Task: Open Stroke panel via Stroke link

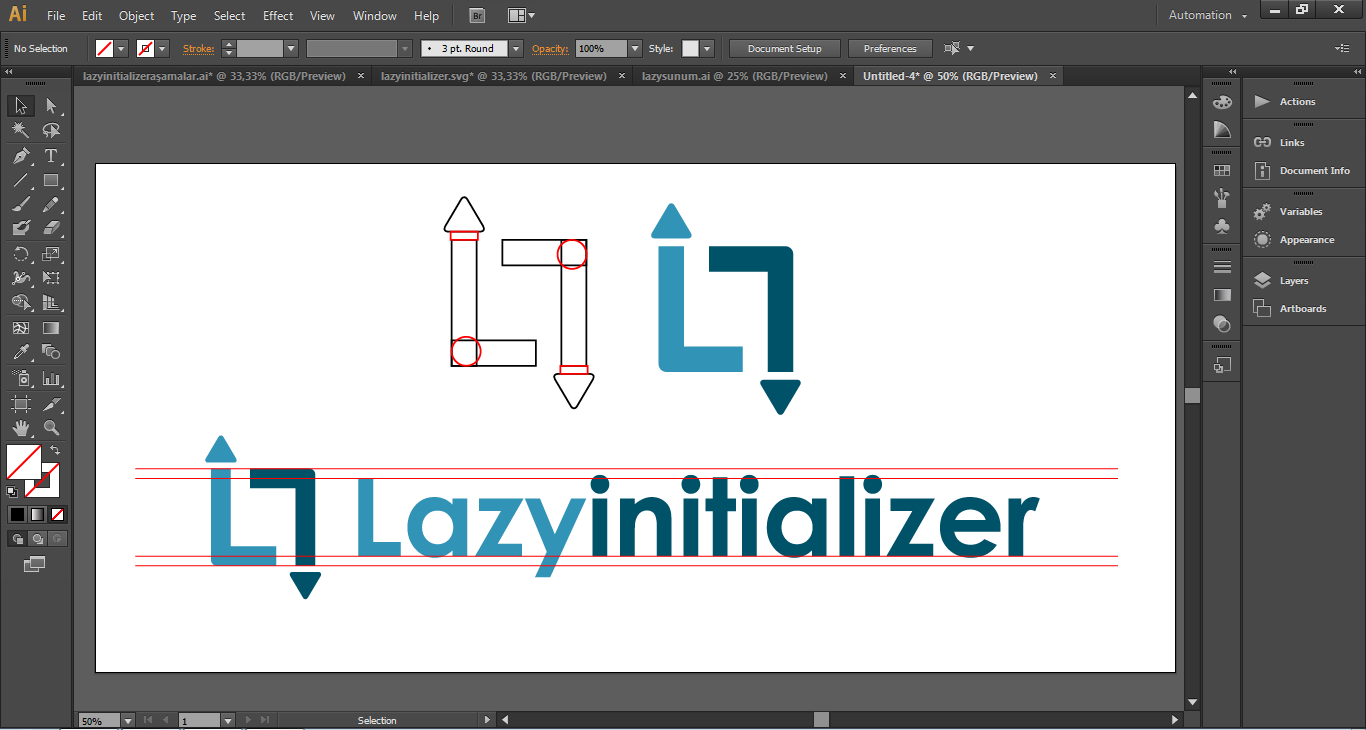Action: (198, 48)
